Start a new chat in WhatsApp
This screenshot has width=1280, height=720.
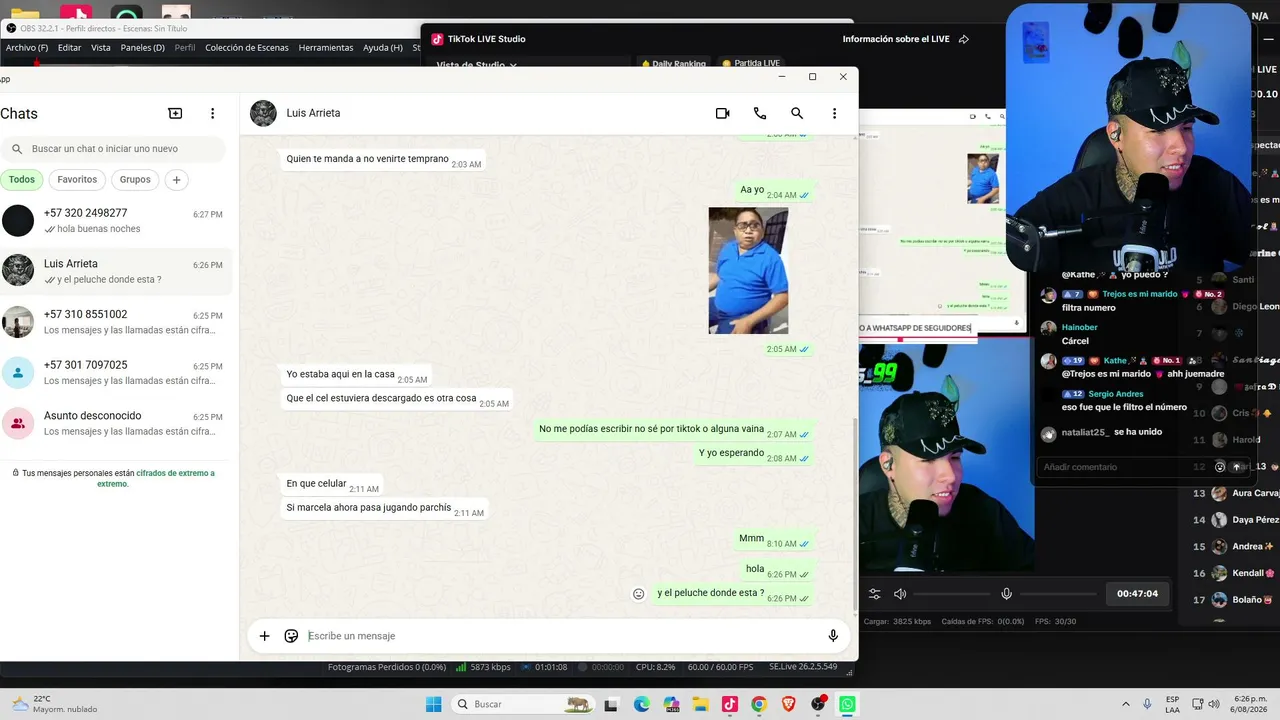click(175, 114)
